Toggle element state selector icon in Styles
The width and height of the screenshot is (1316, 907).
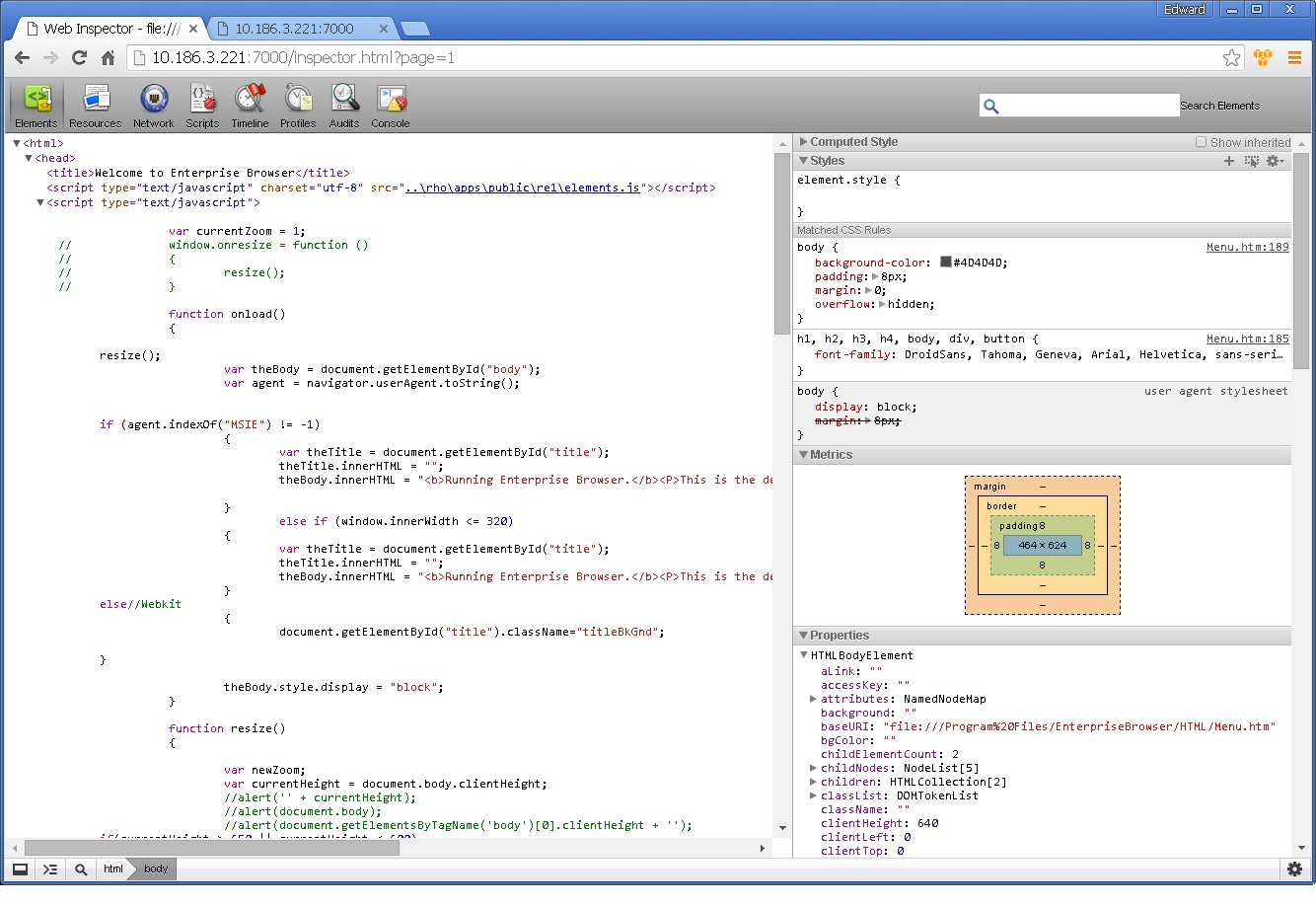click(x=1252, y=161)
